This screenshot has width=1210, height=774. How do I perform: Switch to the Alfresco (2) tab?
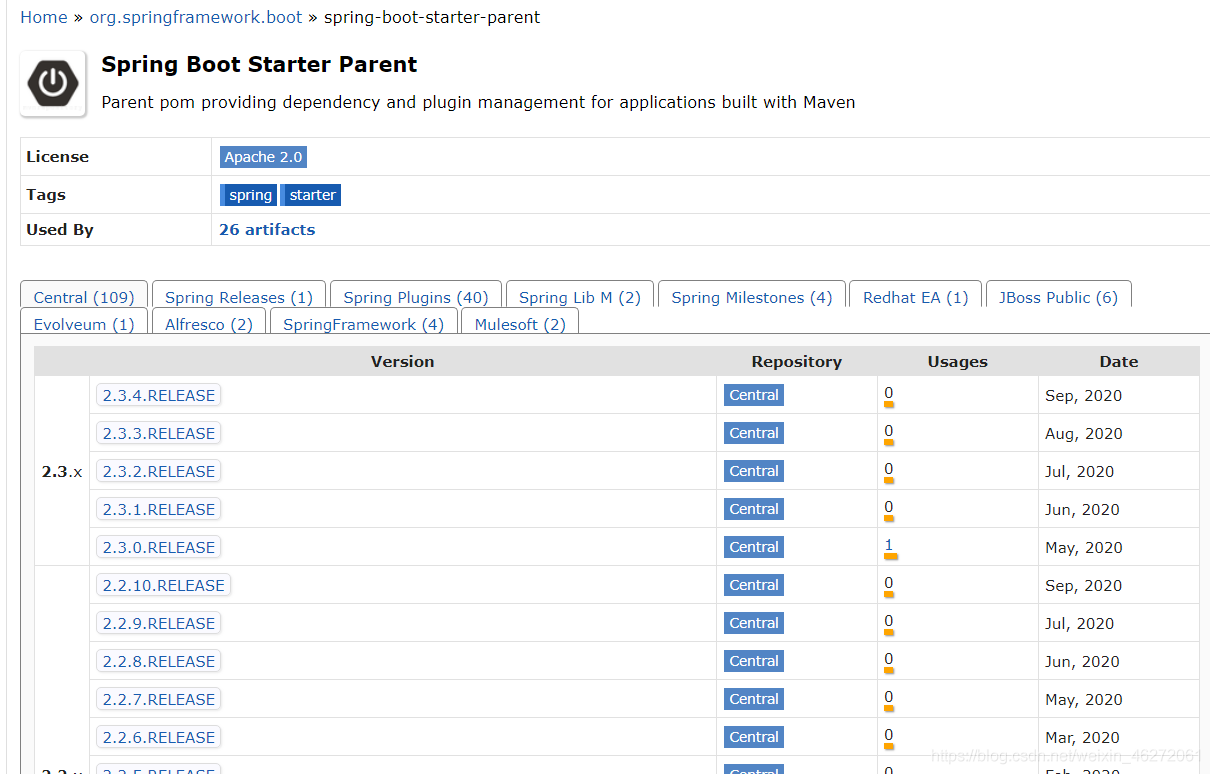(209, 324)
